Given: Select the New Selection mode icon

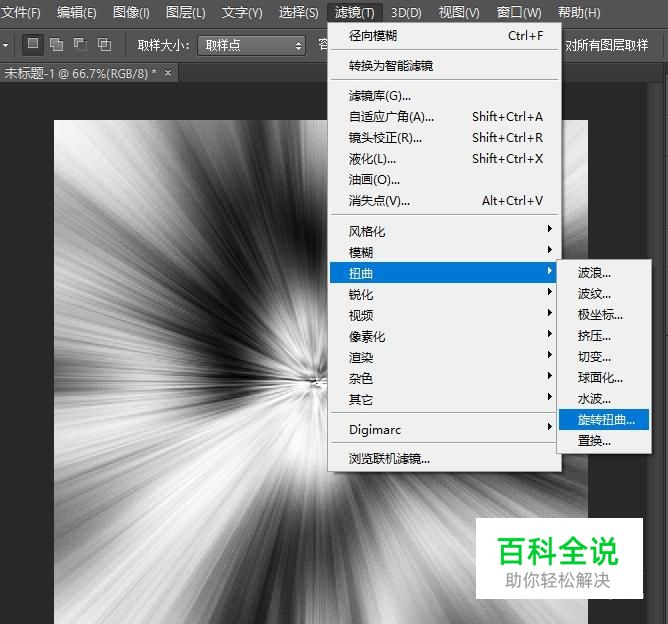Looking at the screenshot, I should point(33,44).
